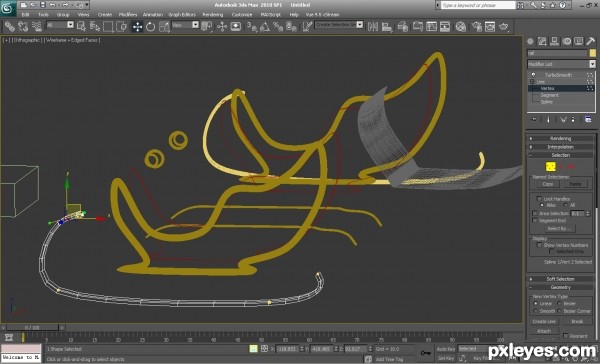Select the Move transform tool

(x=137, y=27)
